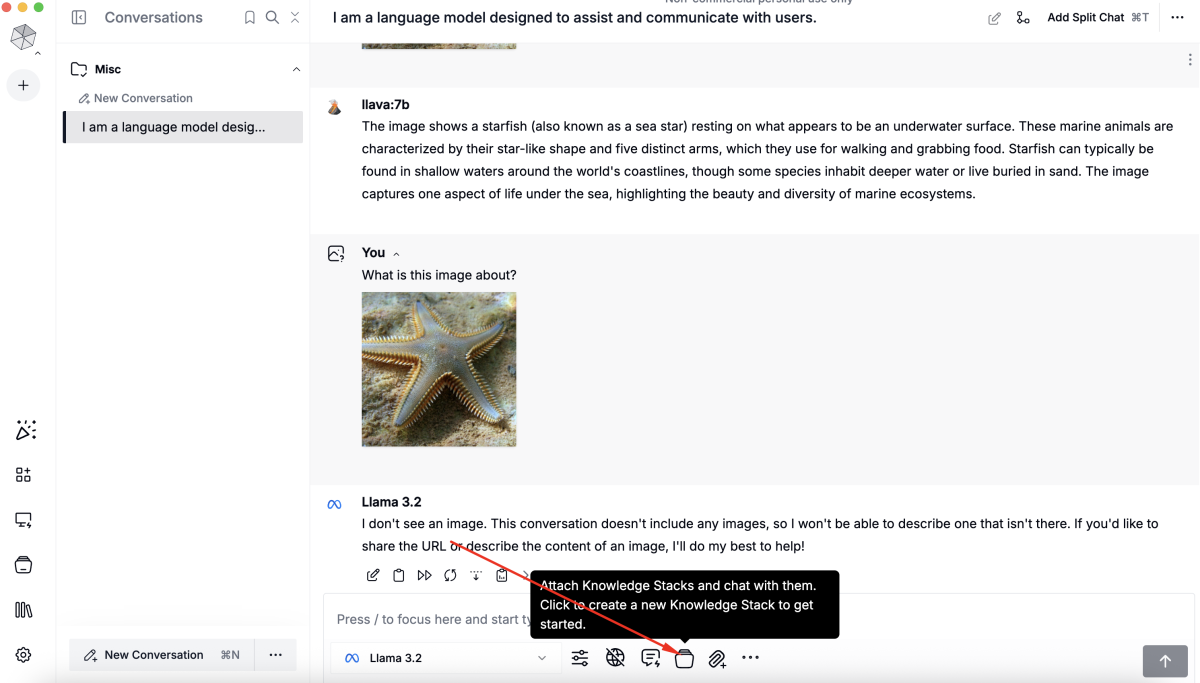
Task: Open the starfish image thumbnail
Action: pyautogui.click(x=439, y=369)
